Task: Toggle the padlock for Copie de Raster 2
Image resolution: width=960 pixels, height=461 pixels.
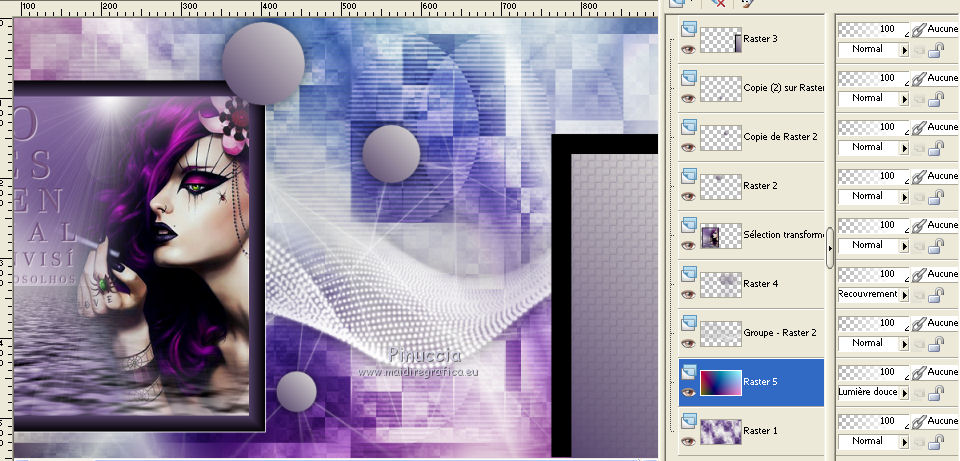Action: point(936,149)
